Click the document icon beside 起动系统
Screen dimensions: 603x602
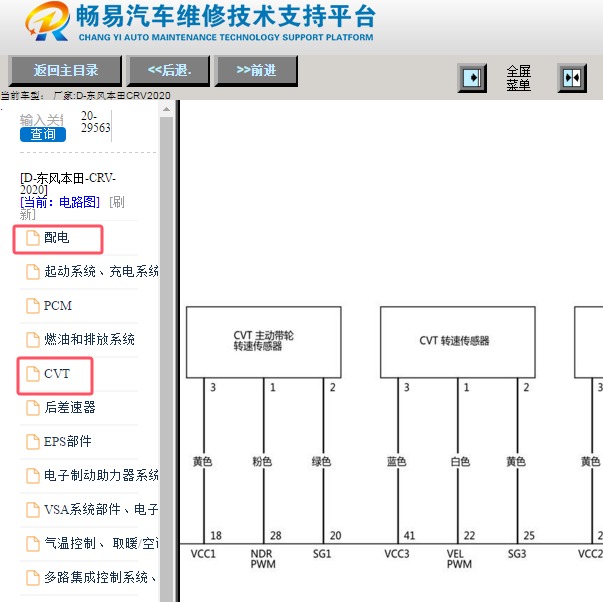(33, 272)
